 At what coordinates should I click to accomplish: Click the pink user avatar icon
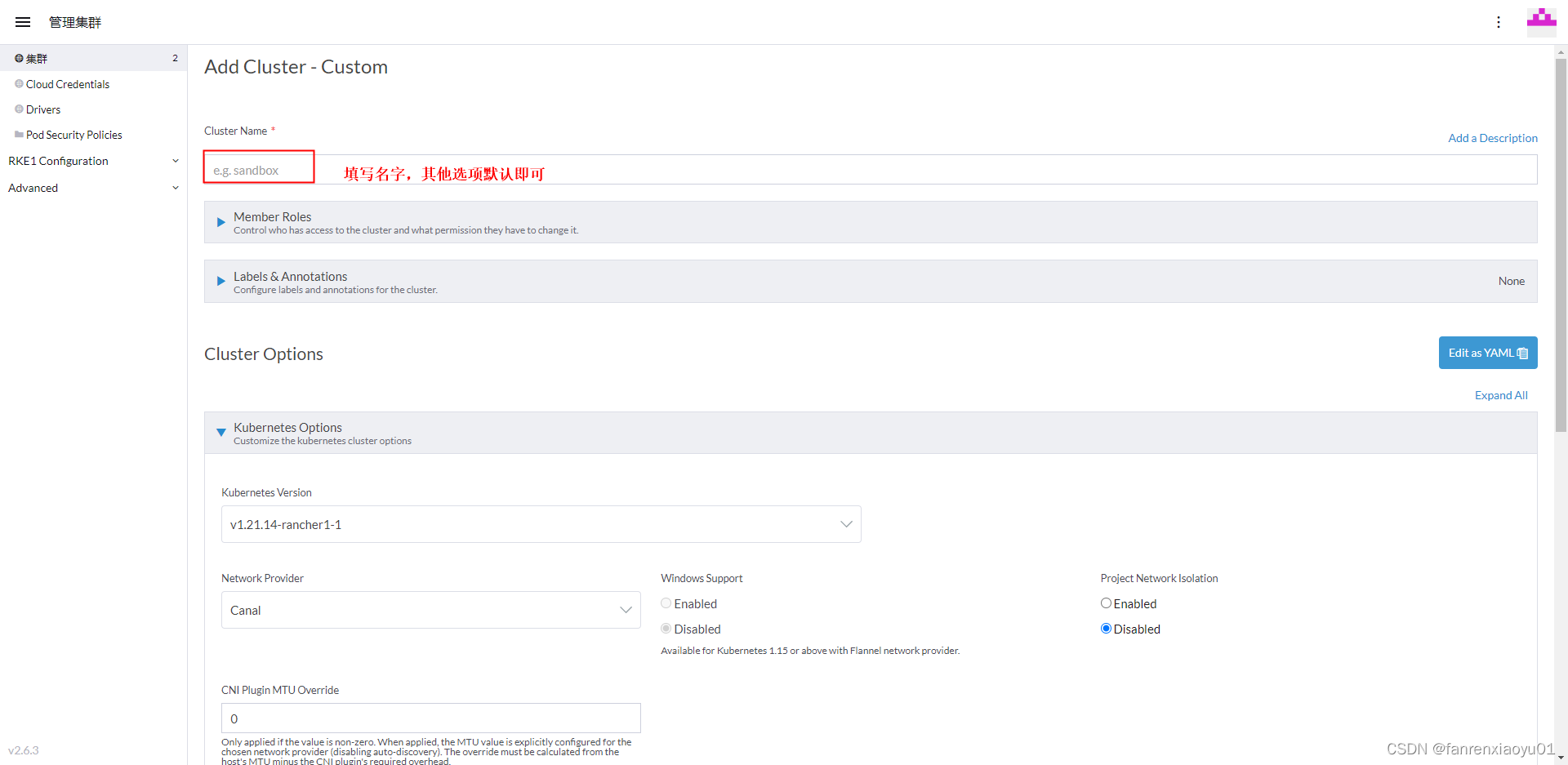pyautogui.click(x=1542, y=21)
